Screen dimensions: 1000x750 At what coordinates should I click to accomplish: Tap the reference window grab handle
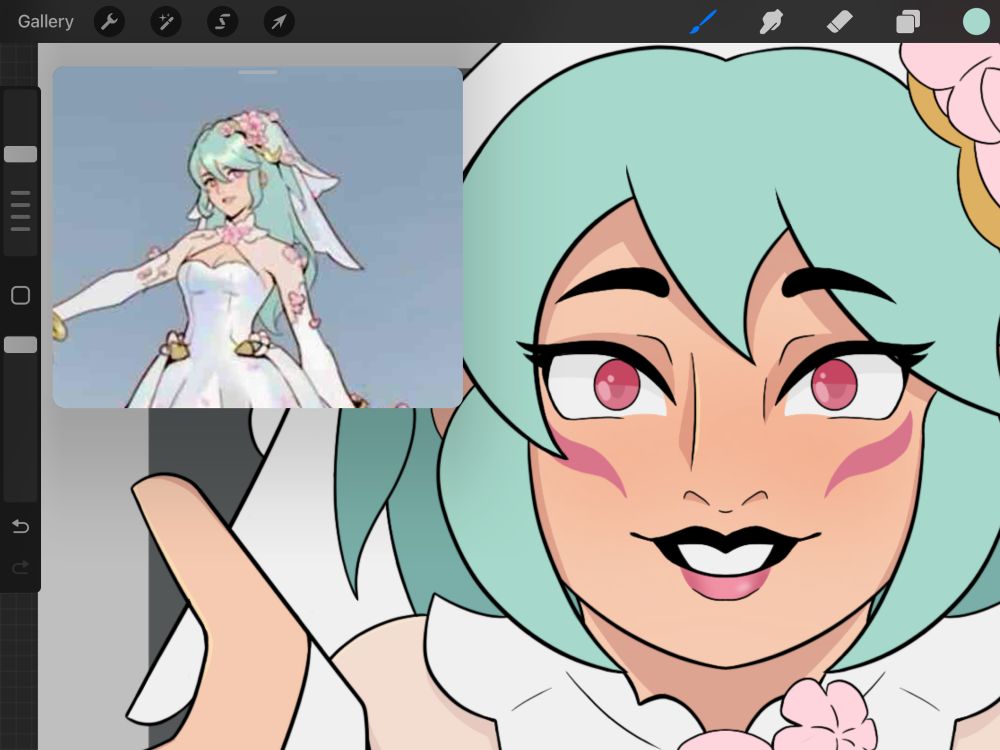[258, 72]
